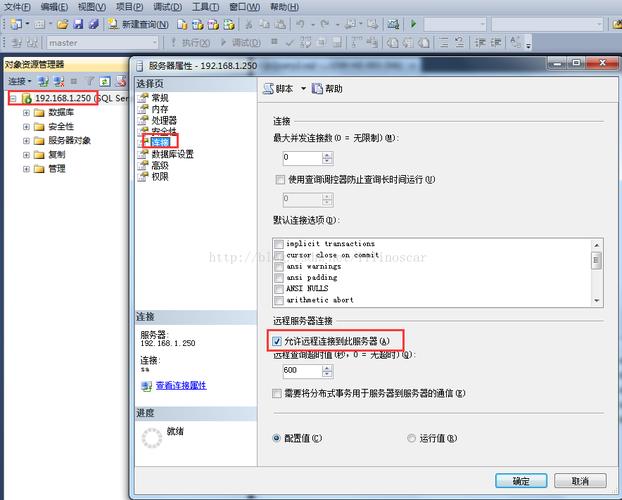Image resolution: width=622 pixels, height=500 pixels.
Task: Check ANSI NULLS option
Action: click(x=279, y=288)
